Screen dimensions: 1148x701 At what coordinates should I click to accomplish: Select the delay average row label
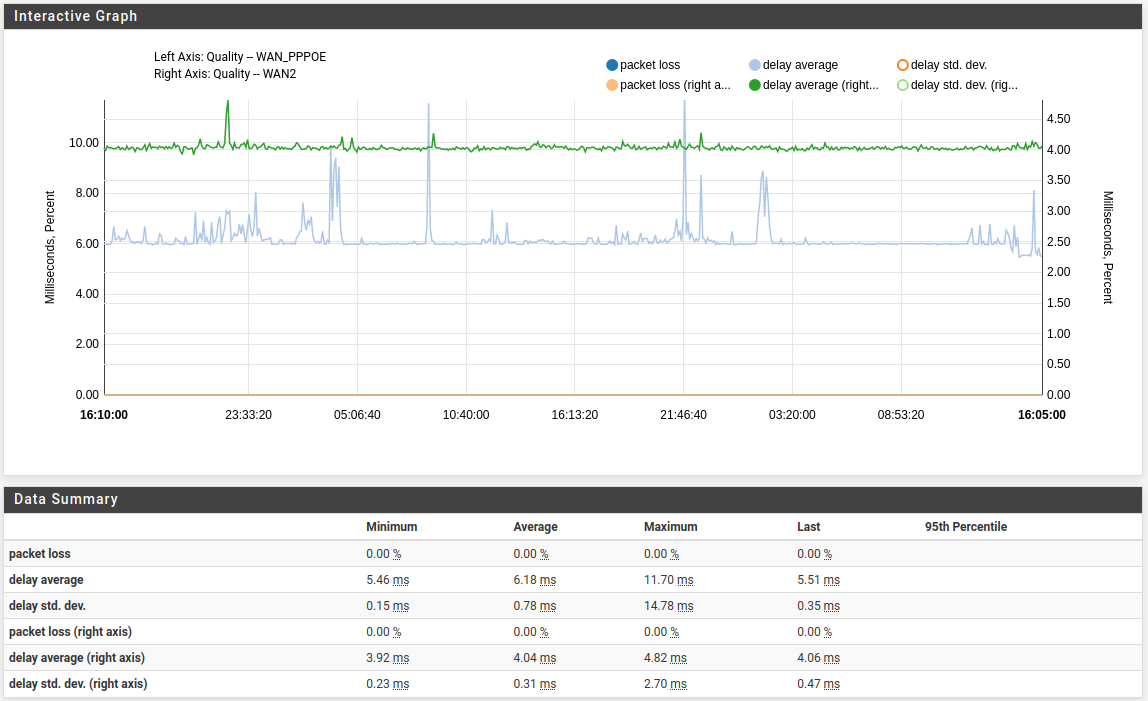[x=46, y=580]
